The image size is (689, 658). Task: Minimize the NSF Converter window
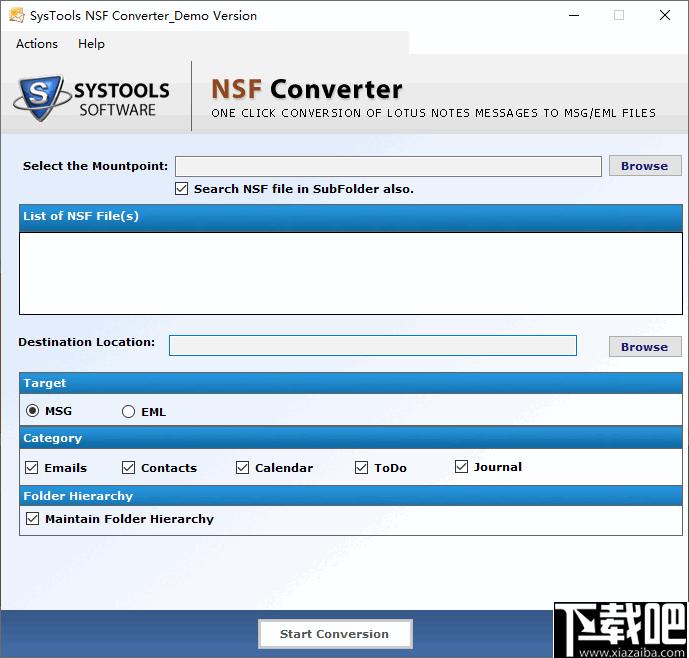(x=574, y=15)
